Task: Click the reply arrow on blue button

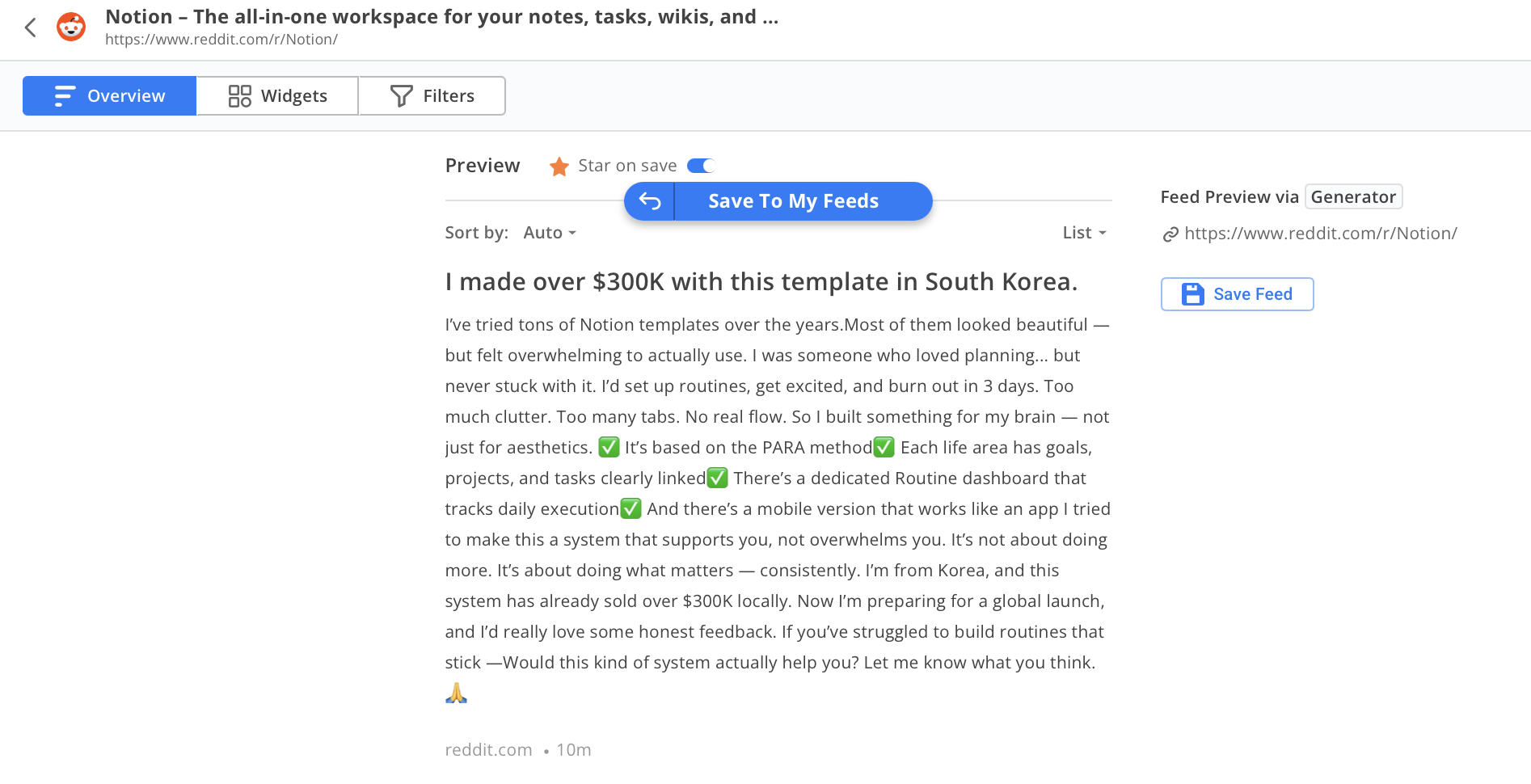Action: click(x=650, y=201)
